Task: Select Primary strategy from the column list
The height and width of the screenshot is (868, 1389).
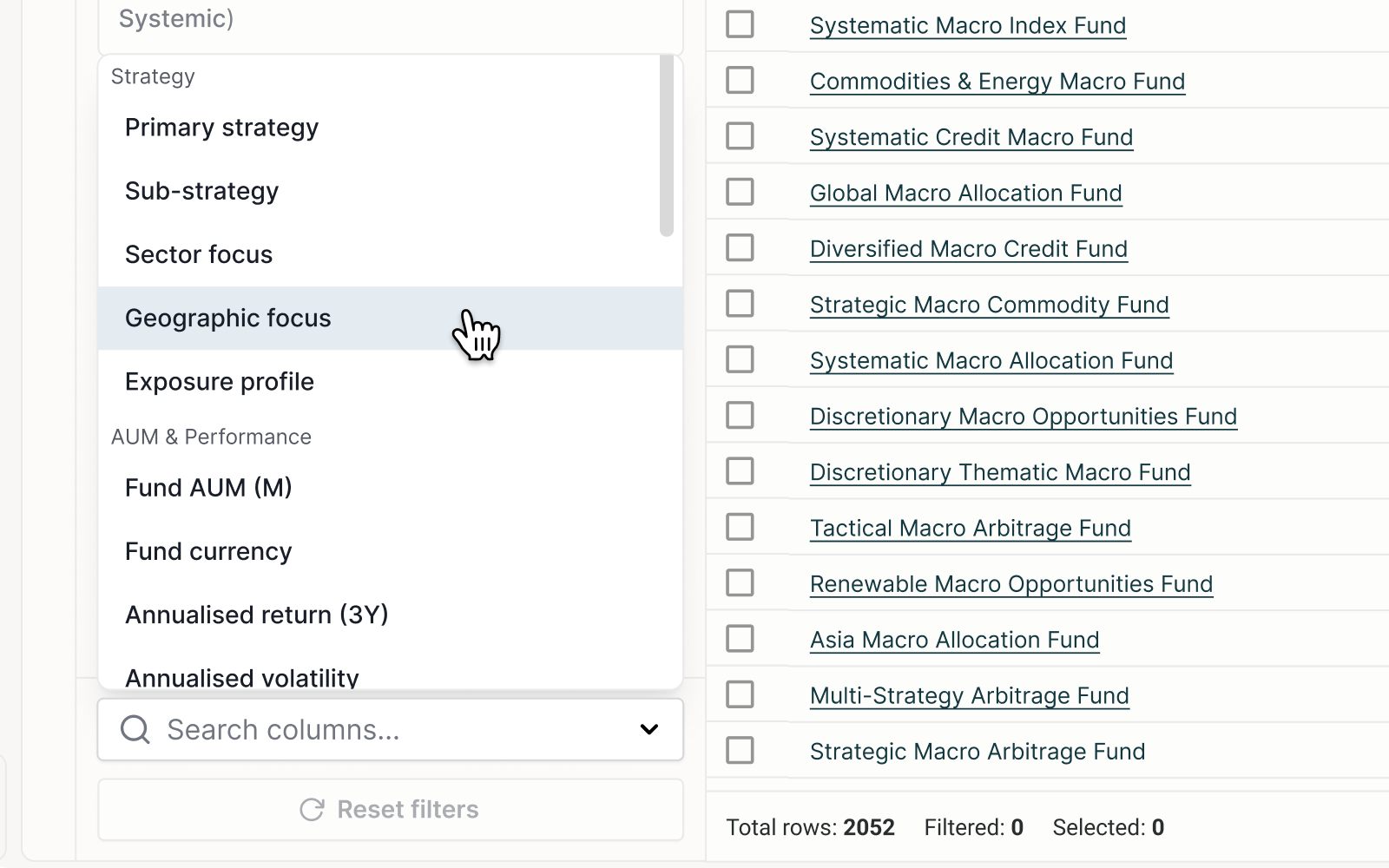Action: pyautogui.click(x=221, y=128)
